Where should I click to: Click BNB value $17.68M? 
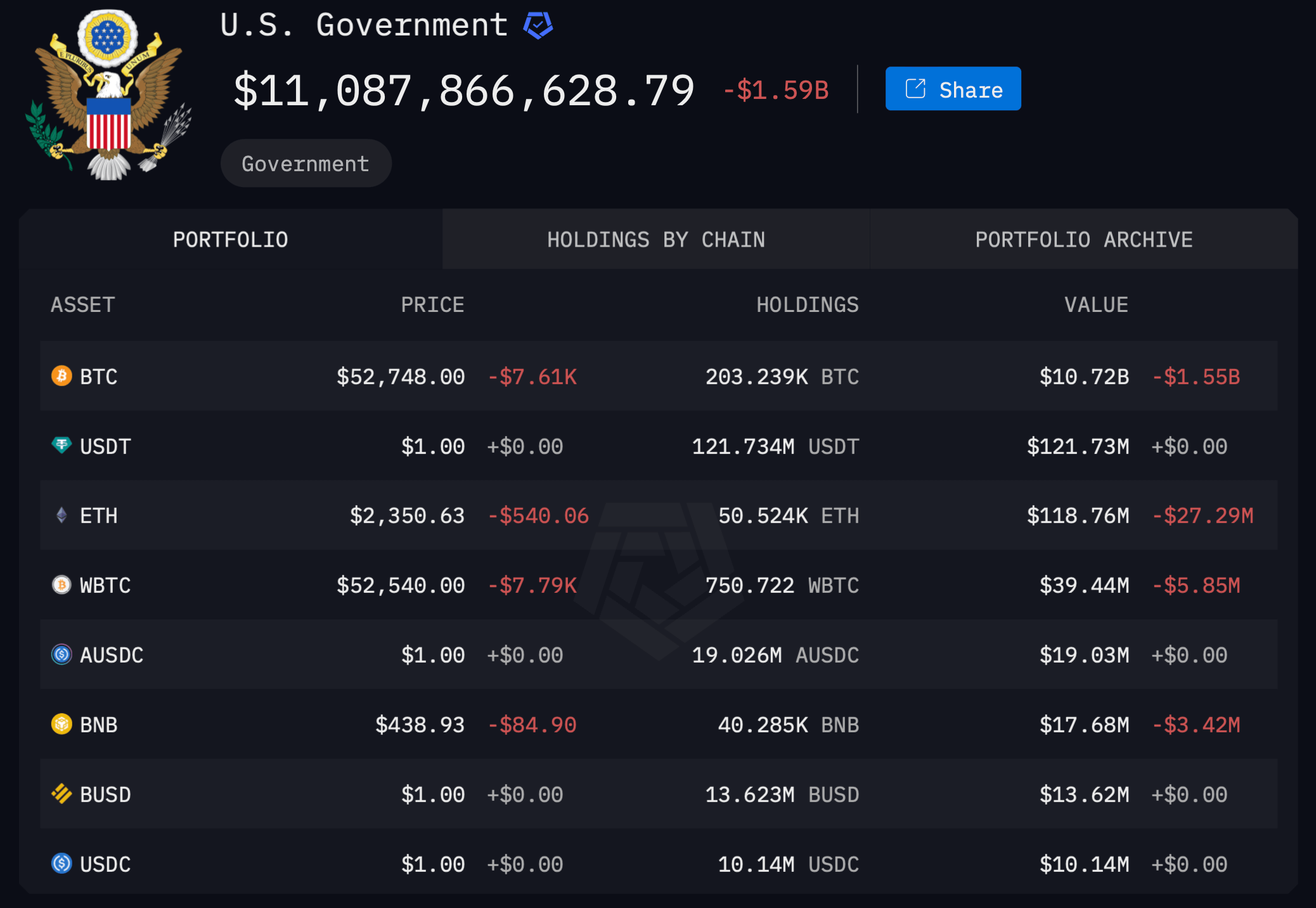pyautogui.click(x=1084, y=725)
